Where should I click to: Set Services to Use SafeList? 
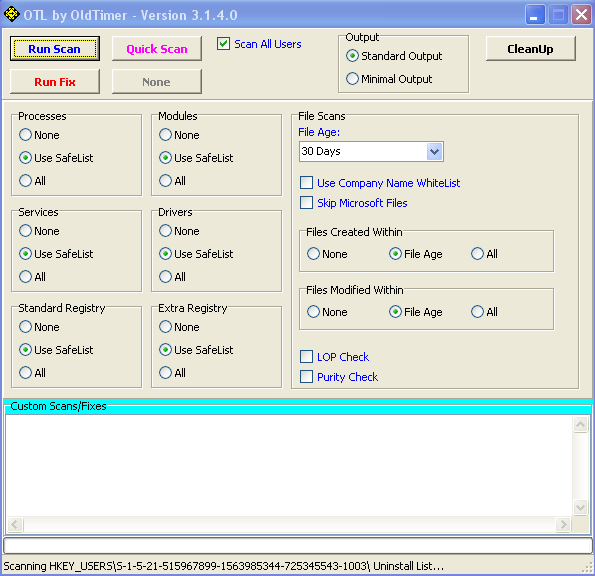(25, 253)
